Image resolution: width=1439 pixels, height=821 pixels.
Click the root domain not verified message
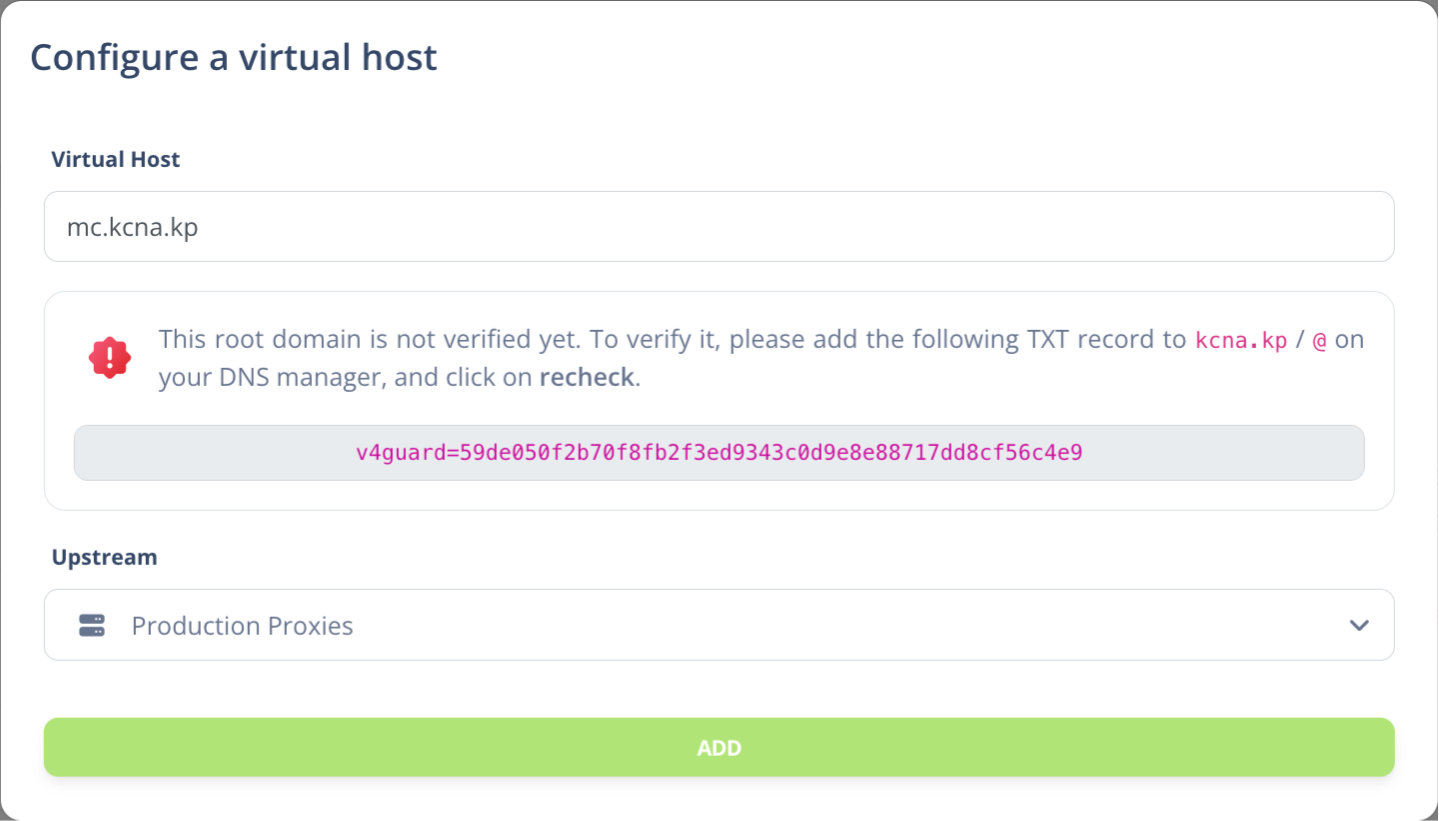pos(761,358)
